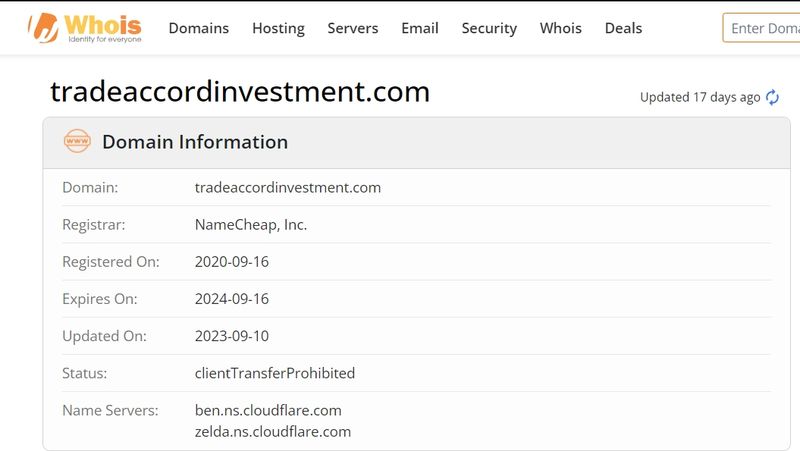This screenshot has width=800, height=451.
Task: Focus the Enter Domain search field
Action: pos(761,28)
